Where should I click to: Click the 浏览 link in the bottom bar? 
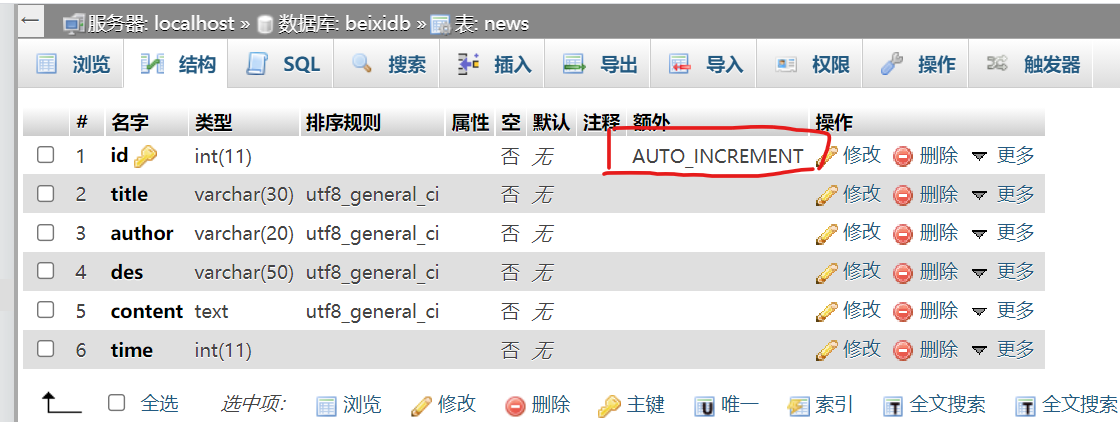tap(361, 405)
